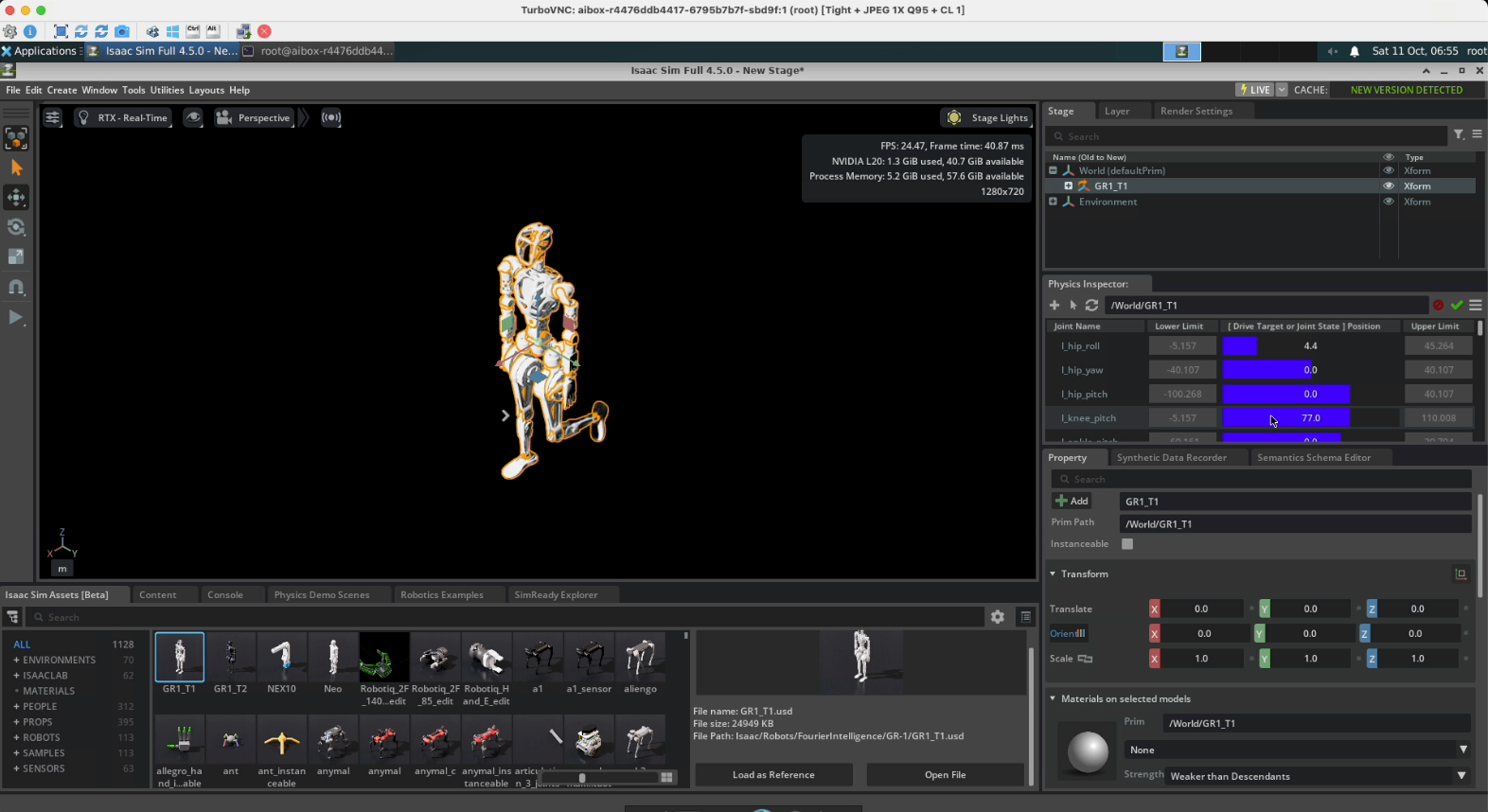This screenshot has height=812, width=1488.
Task: Click the Open File button
Action: pos(945,775)
